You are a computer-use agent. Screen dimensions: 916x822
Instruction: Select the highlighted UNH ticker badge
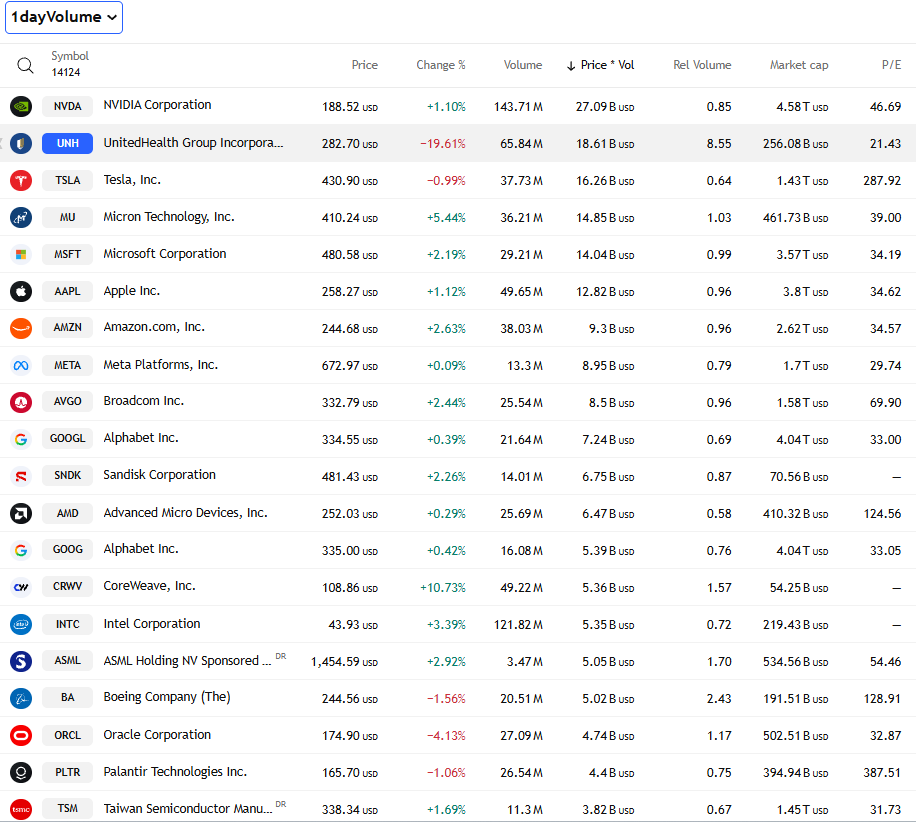tap(68, 143)
